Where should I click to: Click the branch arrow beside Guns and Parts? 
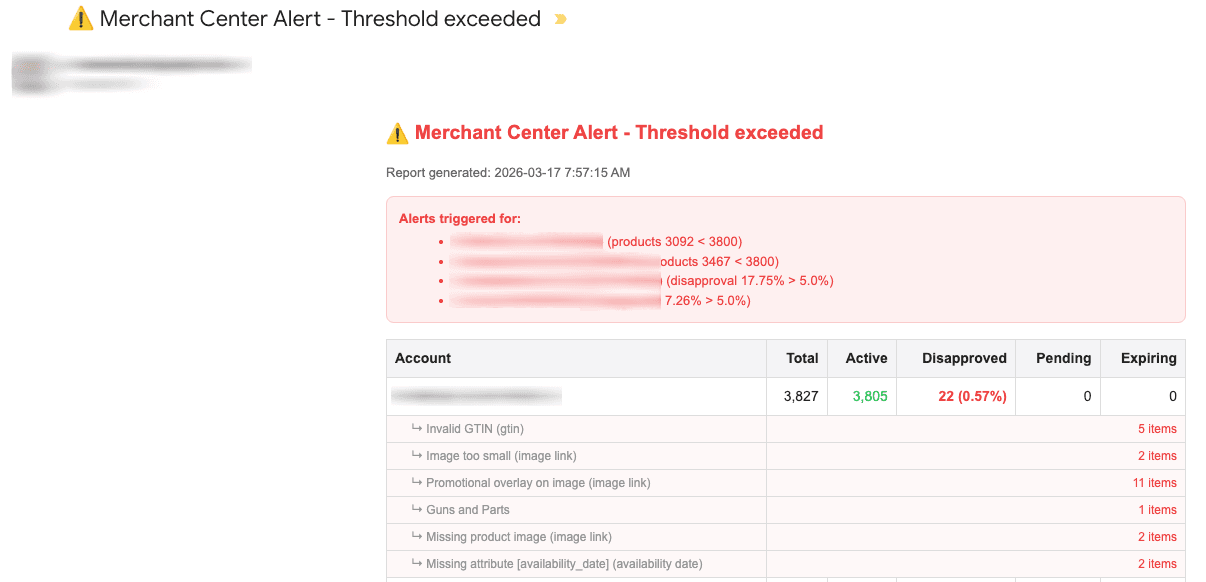click(417, 510)
